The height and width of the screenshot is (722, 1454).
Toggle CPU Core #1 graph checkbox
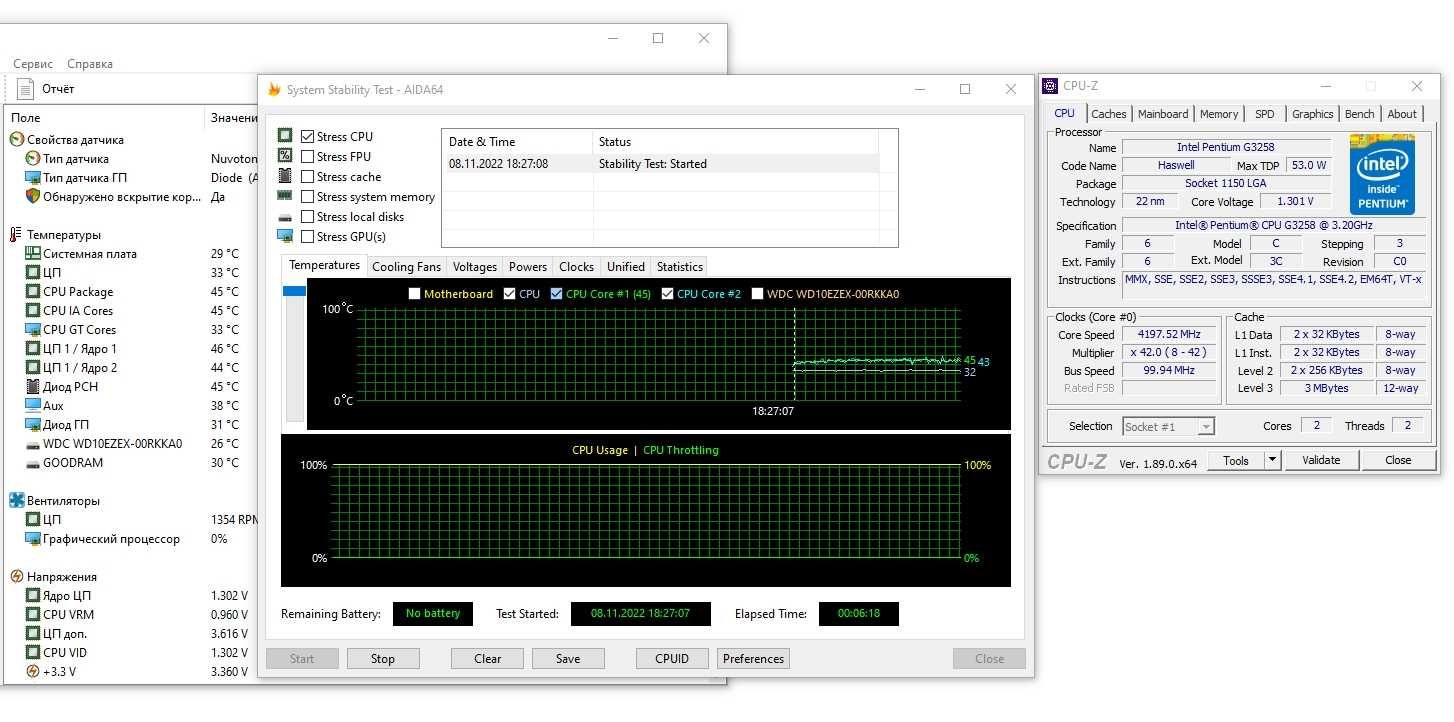(x=557, y=294)
